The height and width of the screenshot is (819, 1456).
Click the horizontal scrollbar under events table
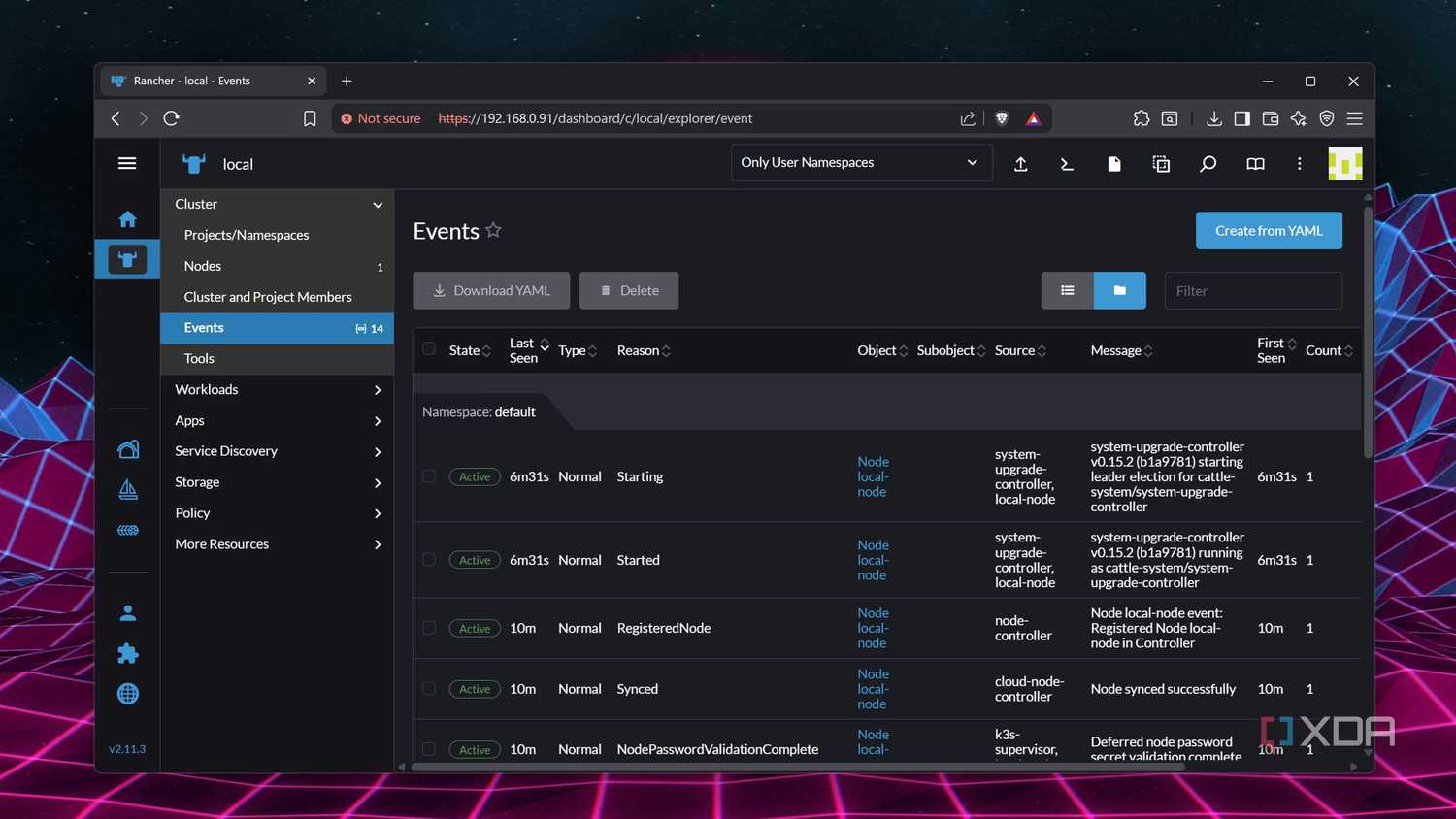798,767
